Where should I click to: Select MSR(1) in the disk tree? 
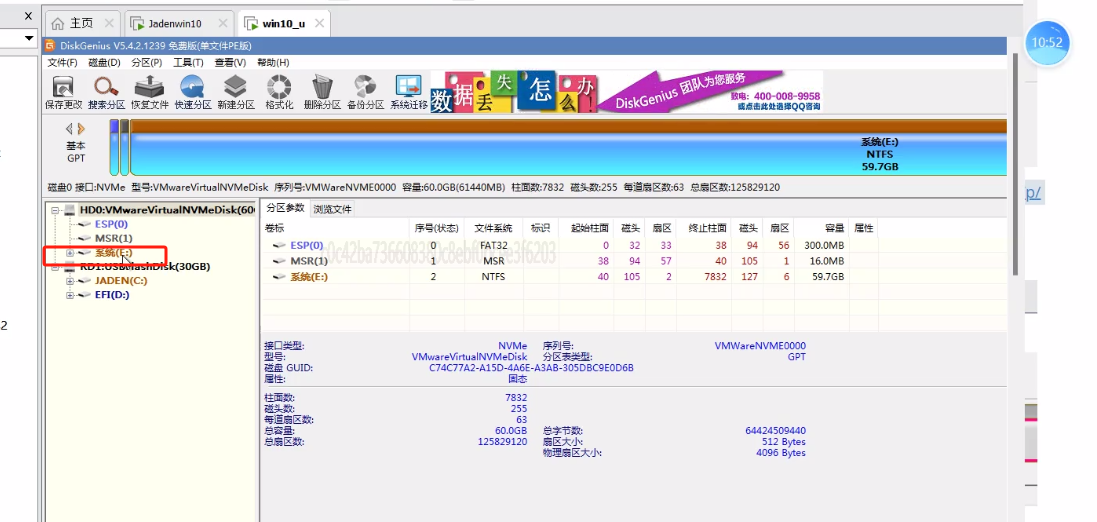coord(113,239)
